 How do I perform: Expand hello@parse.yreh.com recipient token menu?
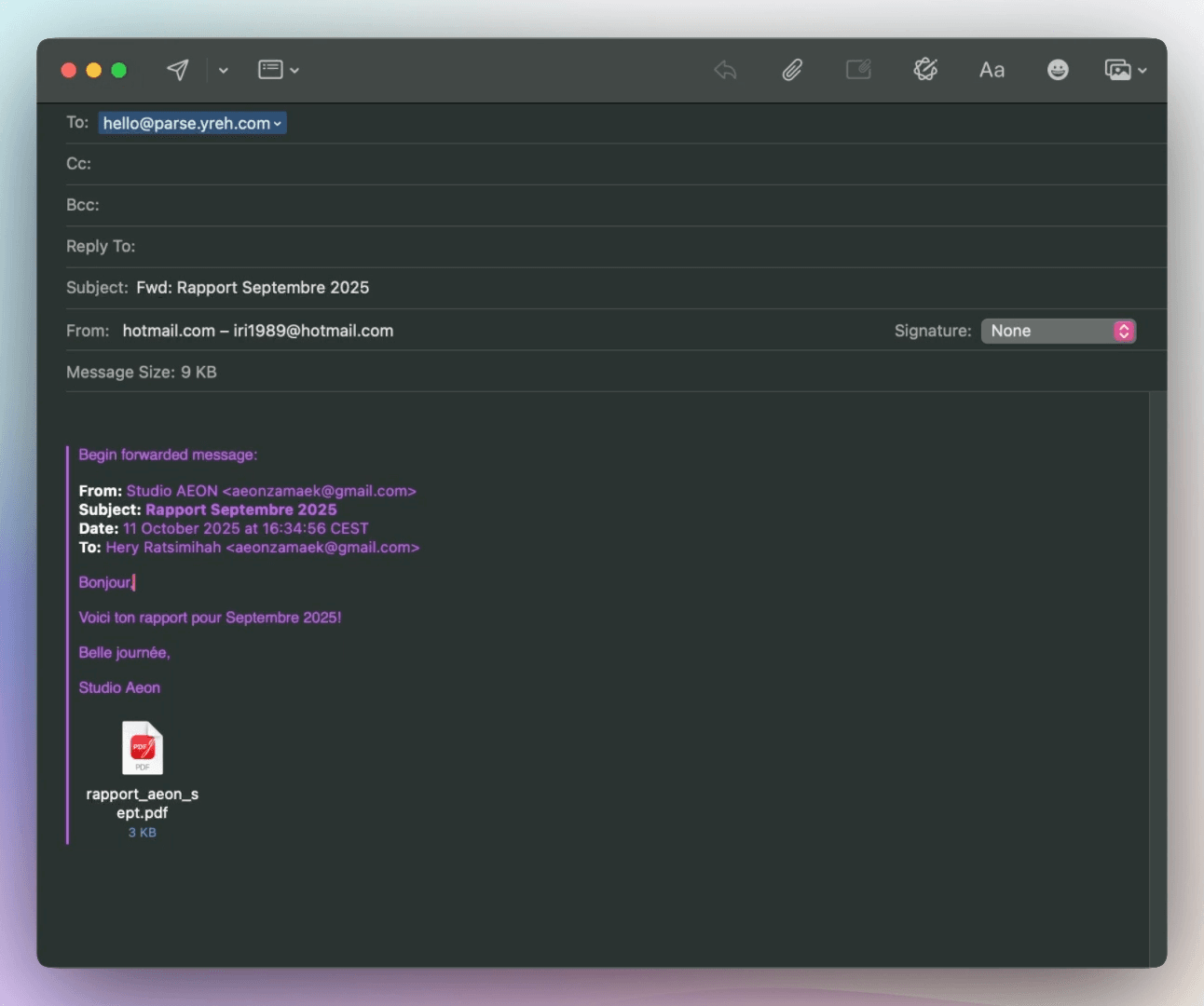[x=278, y=124]
